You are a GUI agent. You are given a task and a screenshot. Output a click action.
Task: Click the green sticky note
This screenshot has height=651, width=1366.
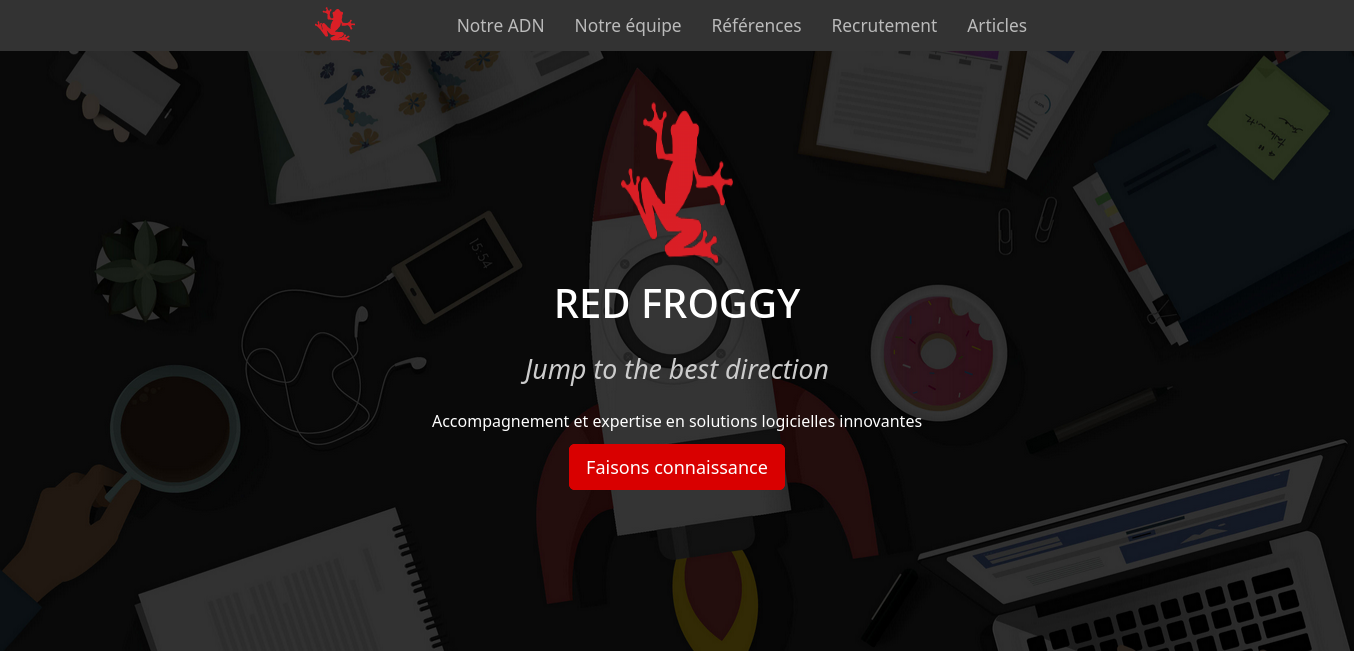[1269, 118]
